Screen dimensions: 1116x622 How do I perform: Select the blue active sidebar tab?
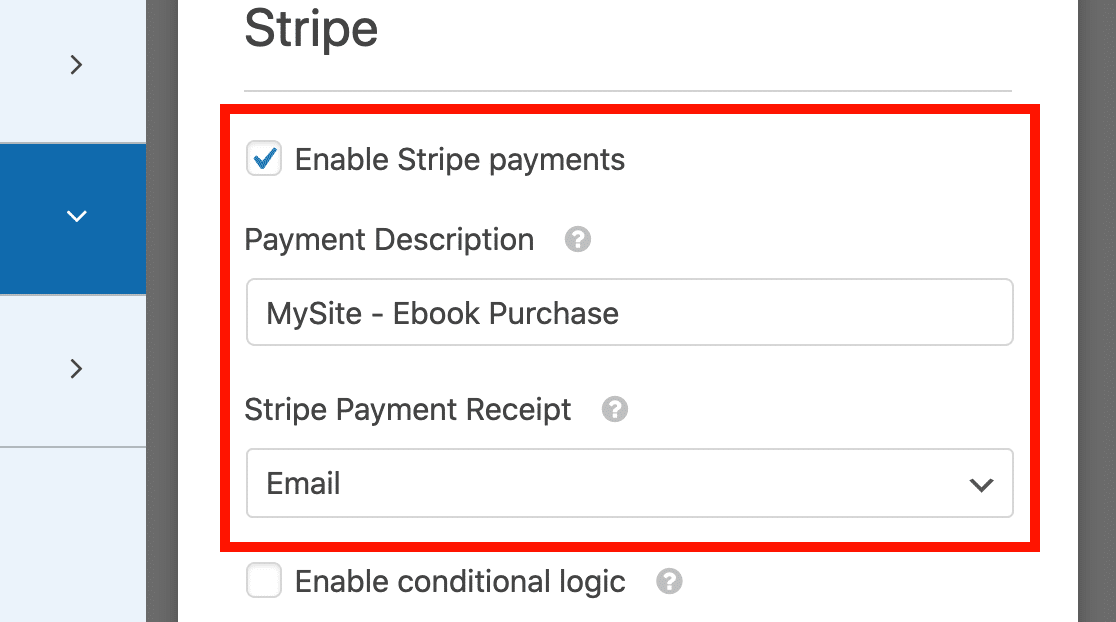[x=73, y=218]
